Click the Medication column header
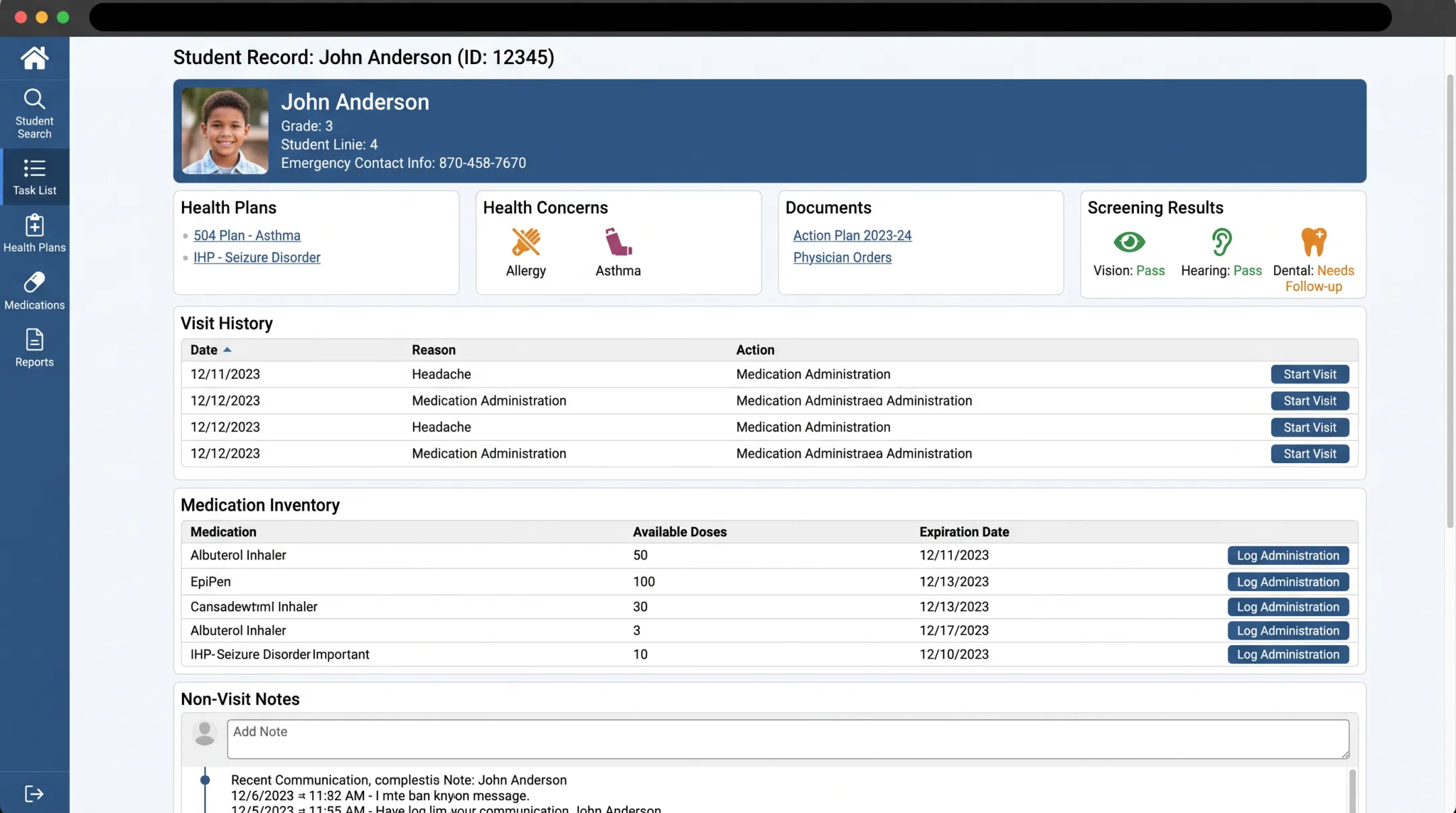The width and height of the screenshot is (1456, 813). tap(223, 532)
